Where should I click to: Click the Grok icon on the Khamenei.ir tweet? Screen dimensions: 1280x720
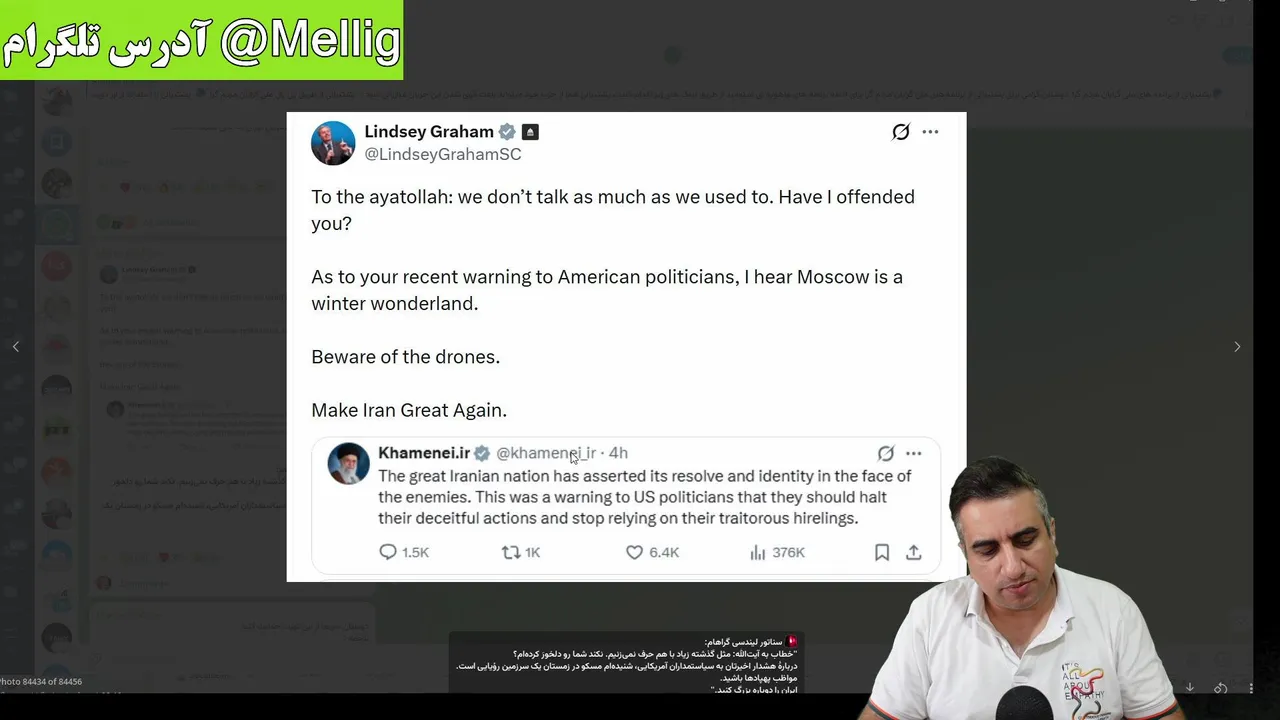click(886, 453)
